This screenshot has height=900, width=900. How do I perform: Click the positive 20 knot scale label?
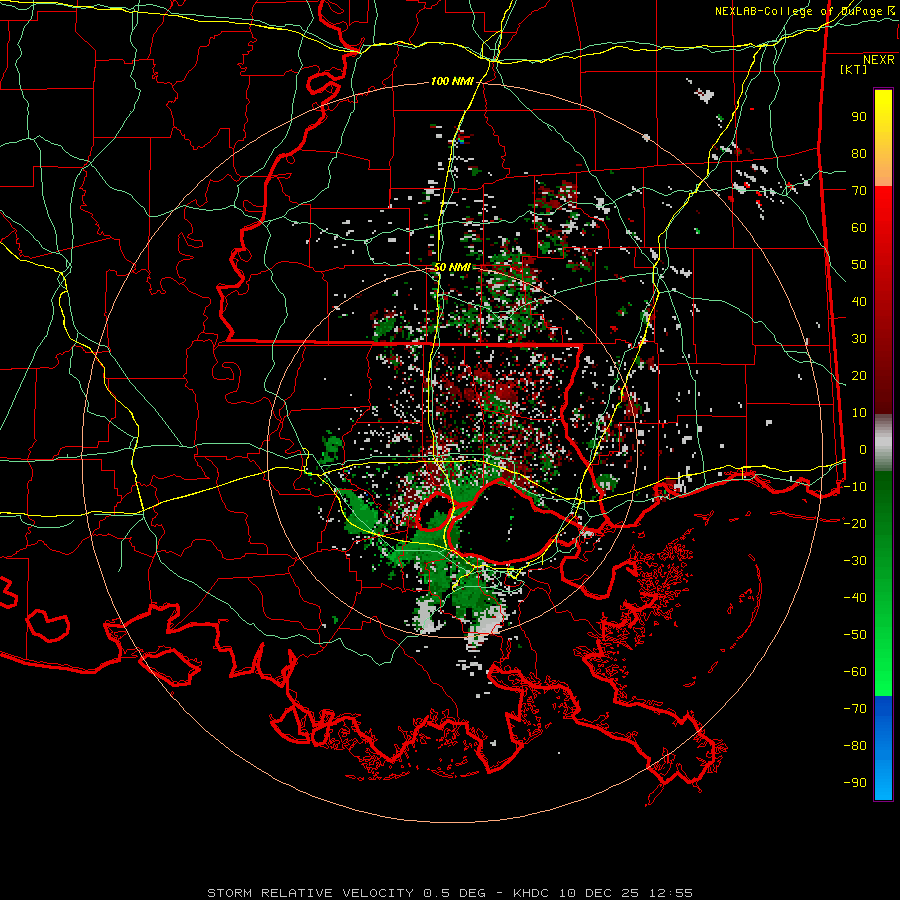(x=859, y=375)
